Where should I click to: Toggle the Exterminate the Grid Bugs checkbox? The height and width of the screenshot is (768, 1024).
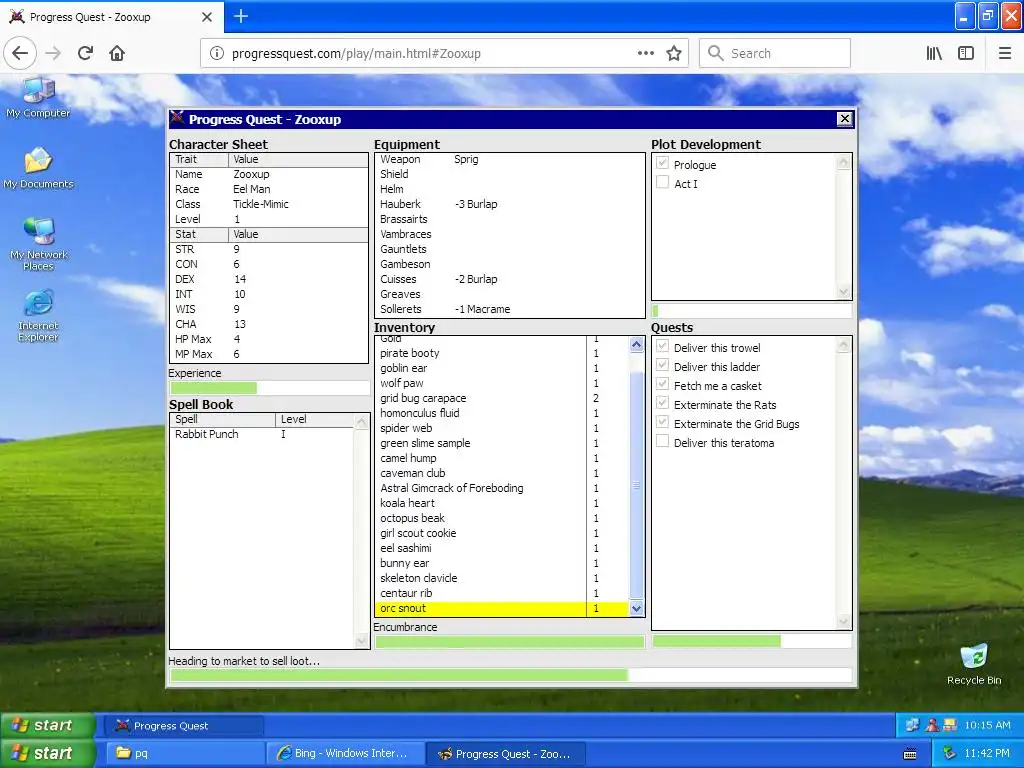coord(662,422)
